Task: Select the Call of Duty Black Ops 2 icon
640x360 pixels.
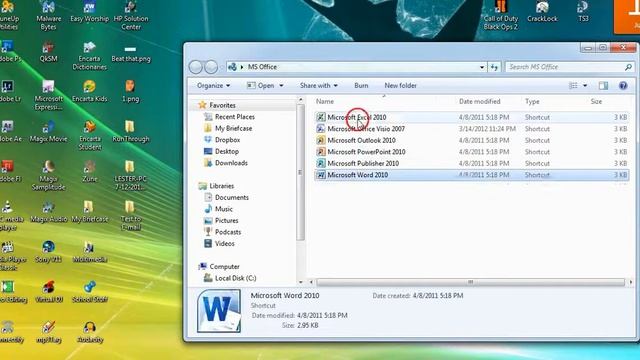Action: pos(501,16)
